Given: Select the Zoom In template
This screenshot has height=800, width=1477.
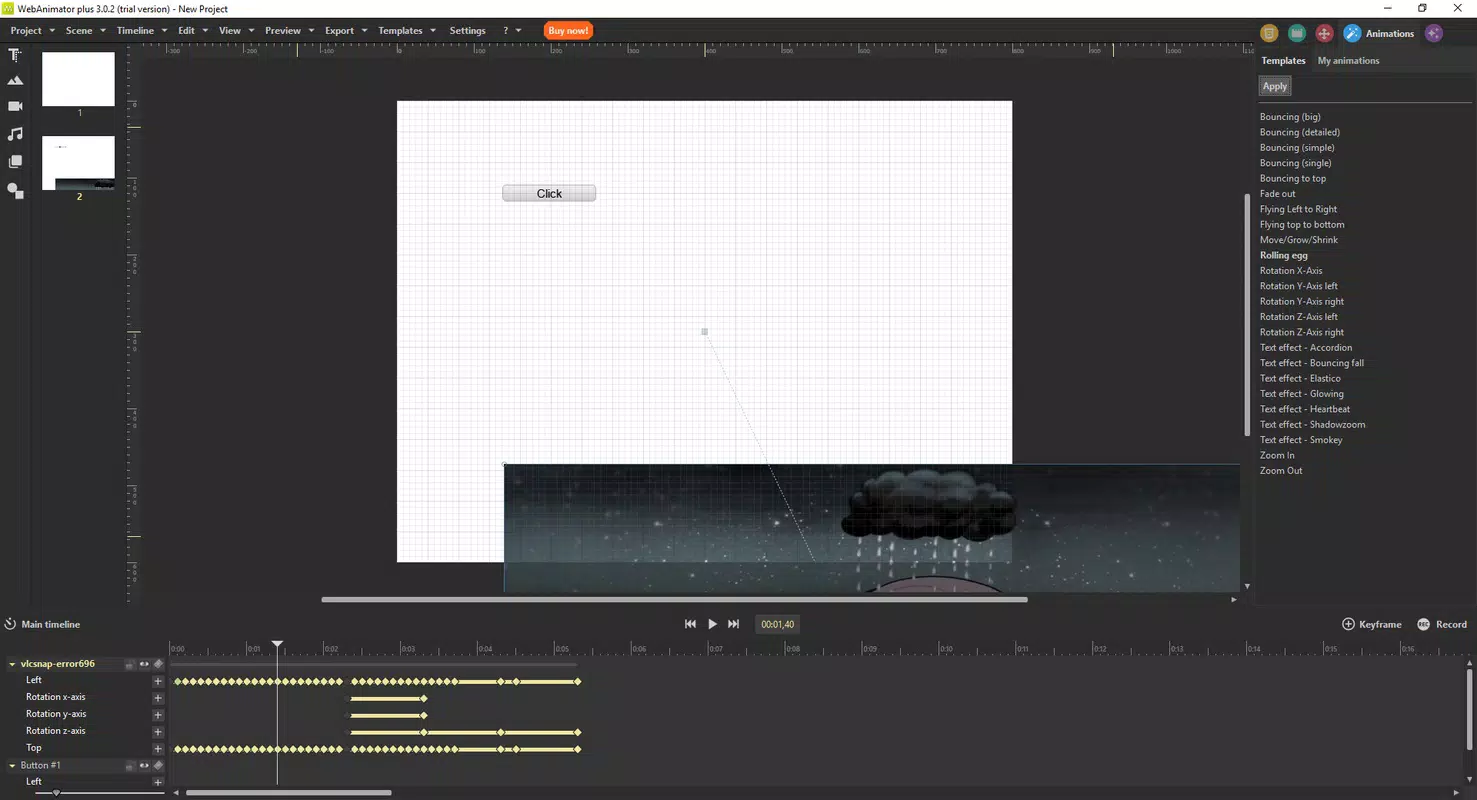Looking at the screenshot, I should (x=1277, y=456).
